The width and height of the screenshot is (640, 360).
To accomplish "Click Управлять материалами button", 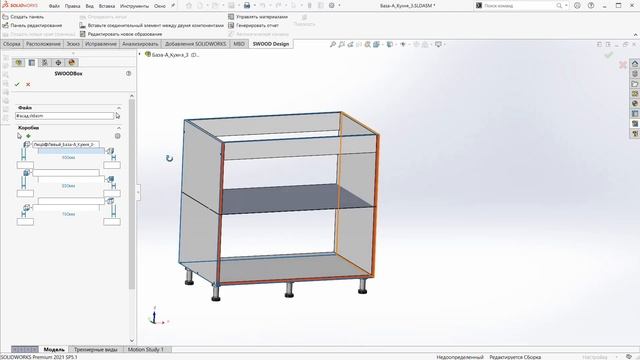I will [x=258, y=17].
